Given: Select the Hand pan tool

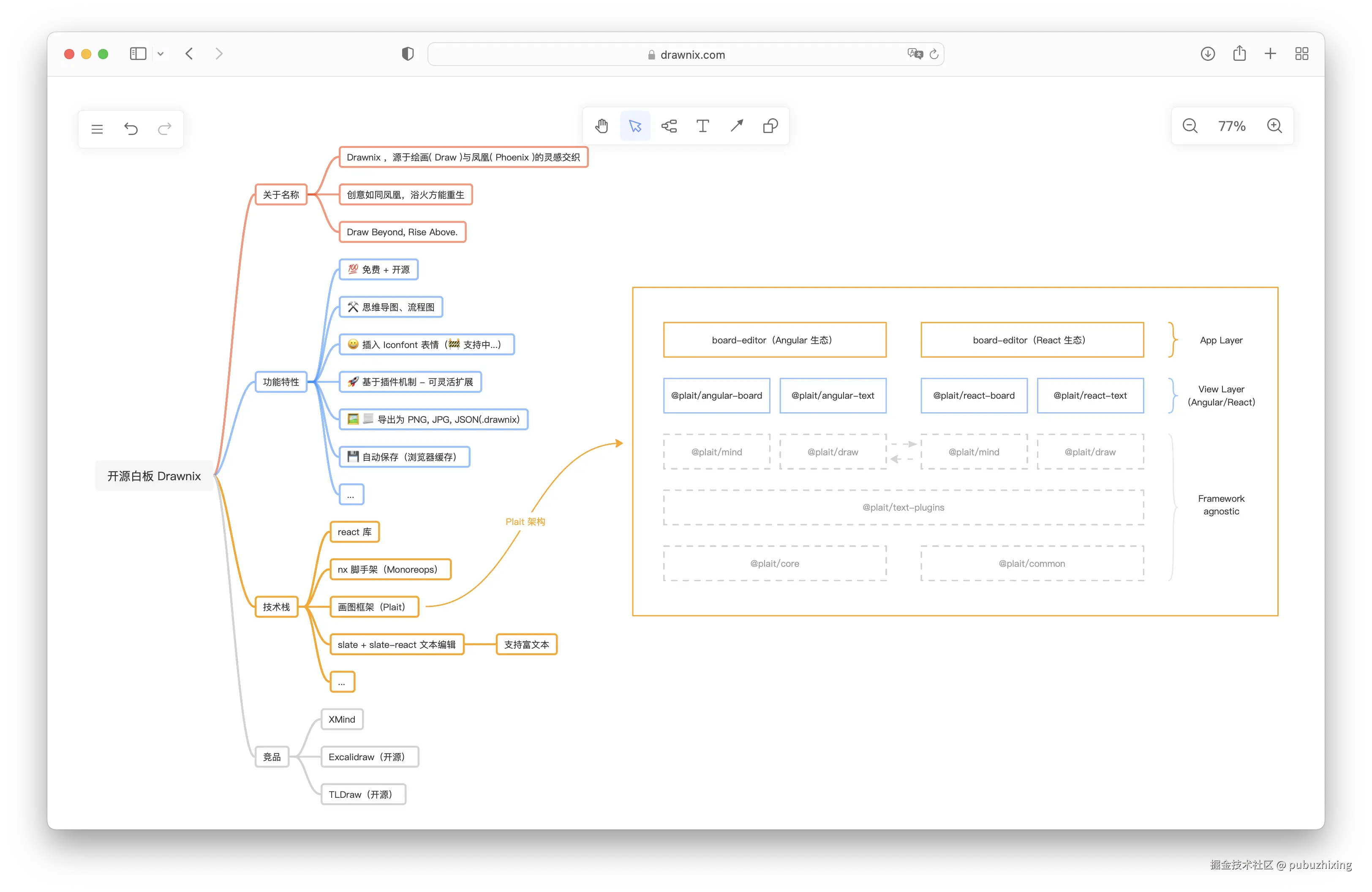Looking at the screenshot, I should [601, 125].
